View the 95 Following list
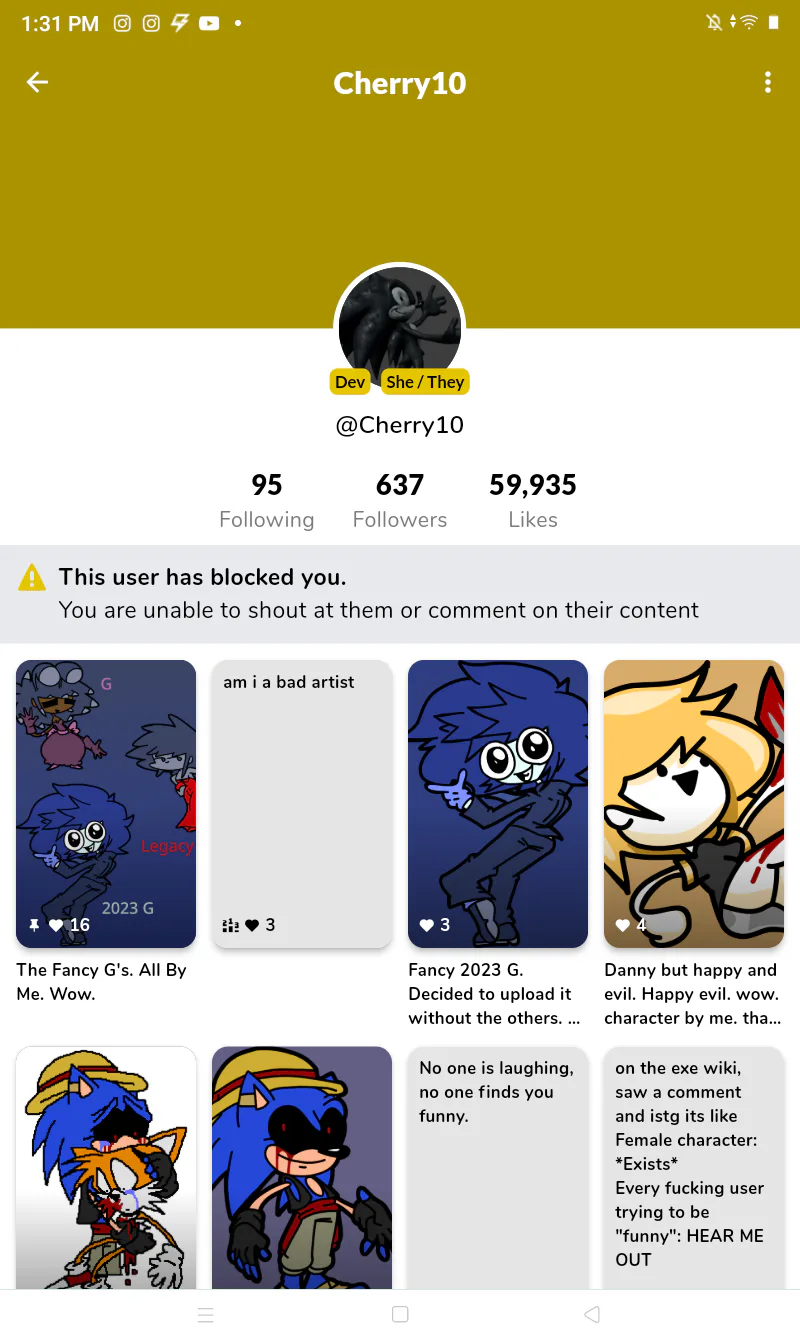This screenshot has height=1340, width=800. [x=267, y=501]
